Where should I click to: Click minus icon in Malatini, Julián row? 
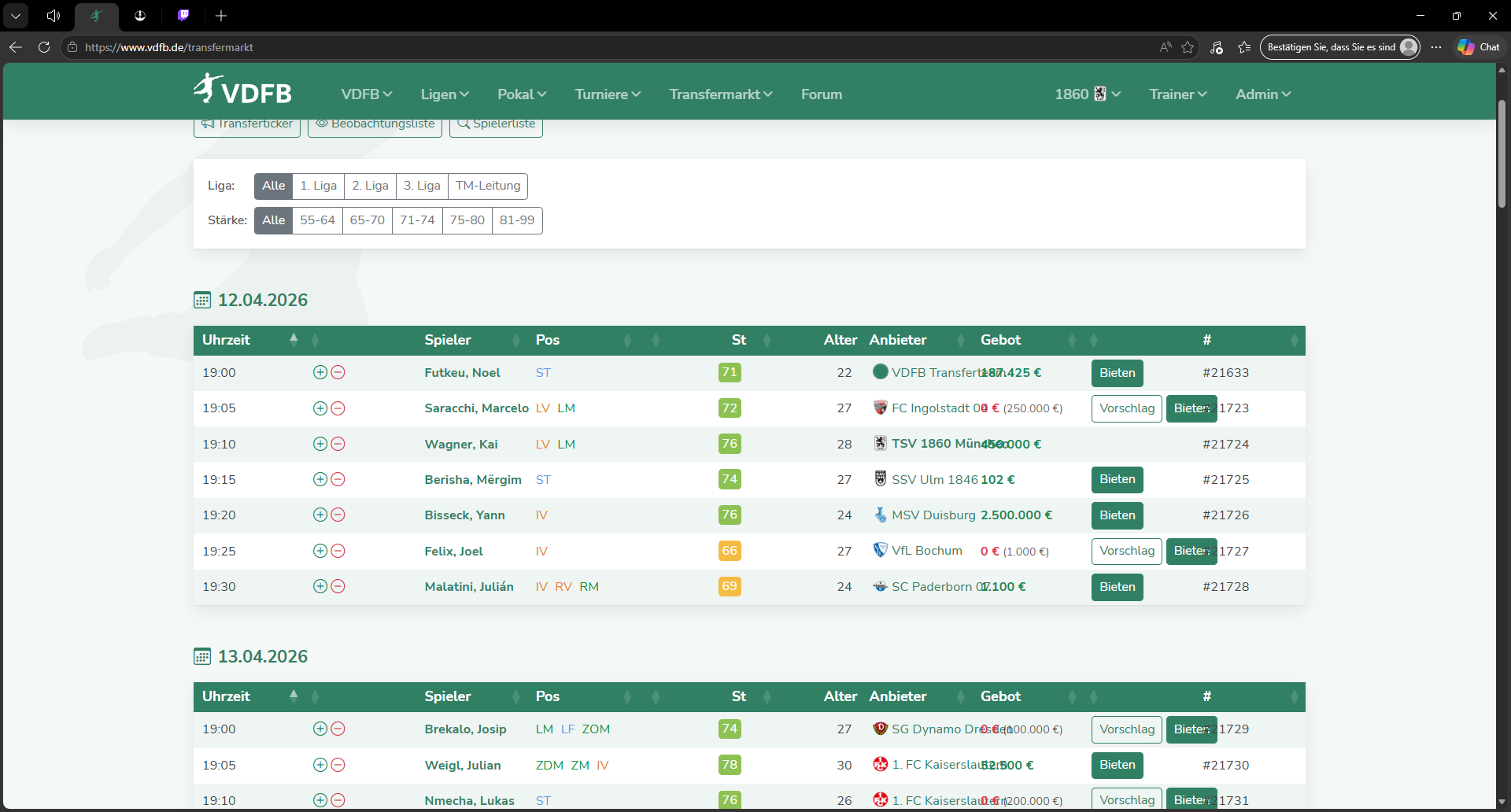(338, 586)
